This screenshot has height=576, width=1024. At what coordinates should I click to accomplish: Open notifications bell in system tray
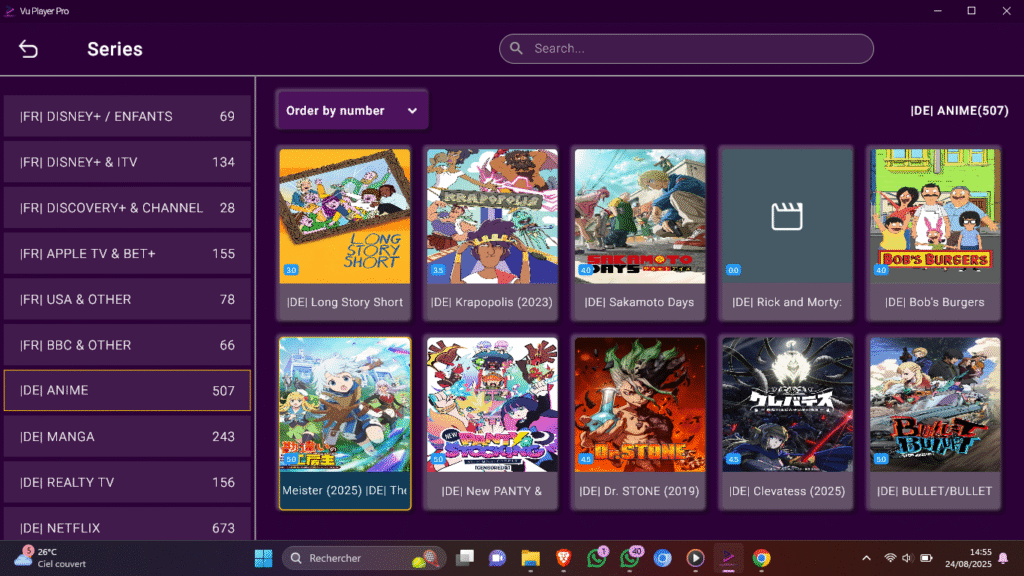(x=1003, y=558)
